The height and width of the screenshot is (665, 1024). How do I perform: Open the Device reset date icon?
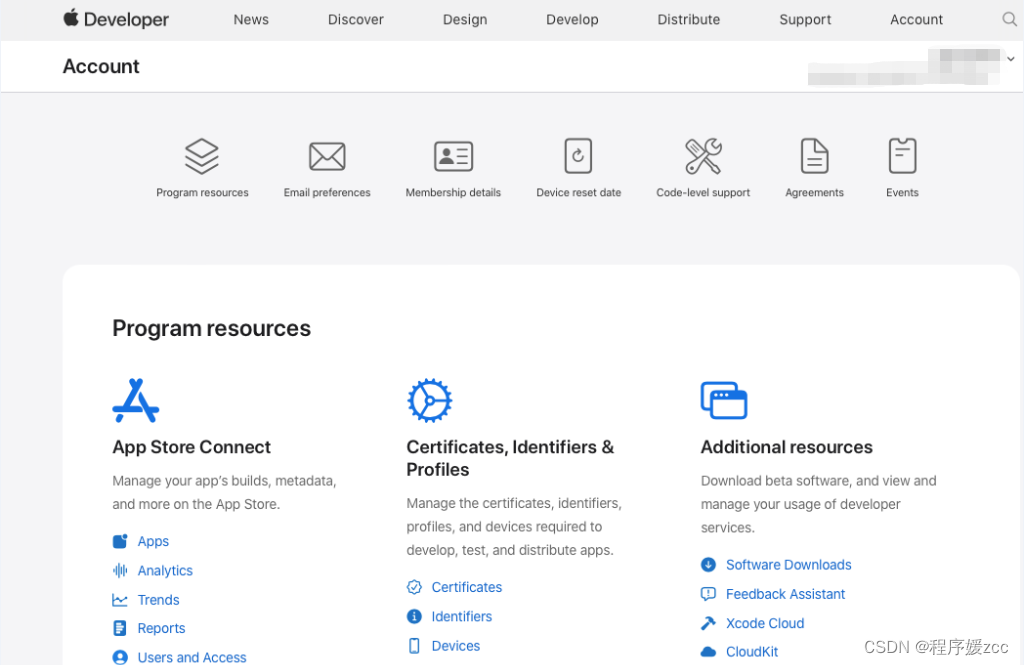click(x=578, y=155)
